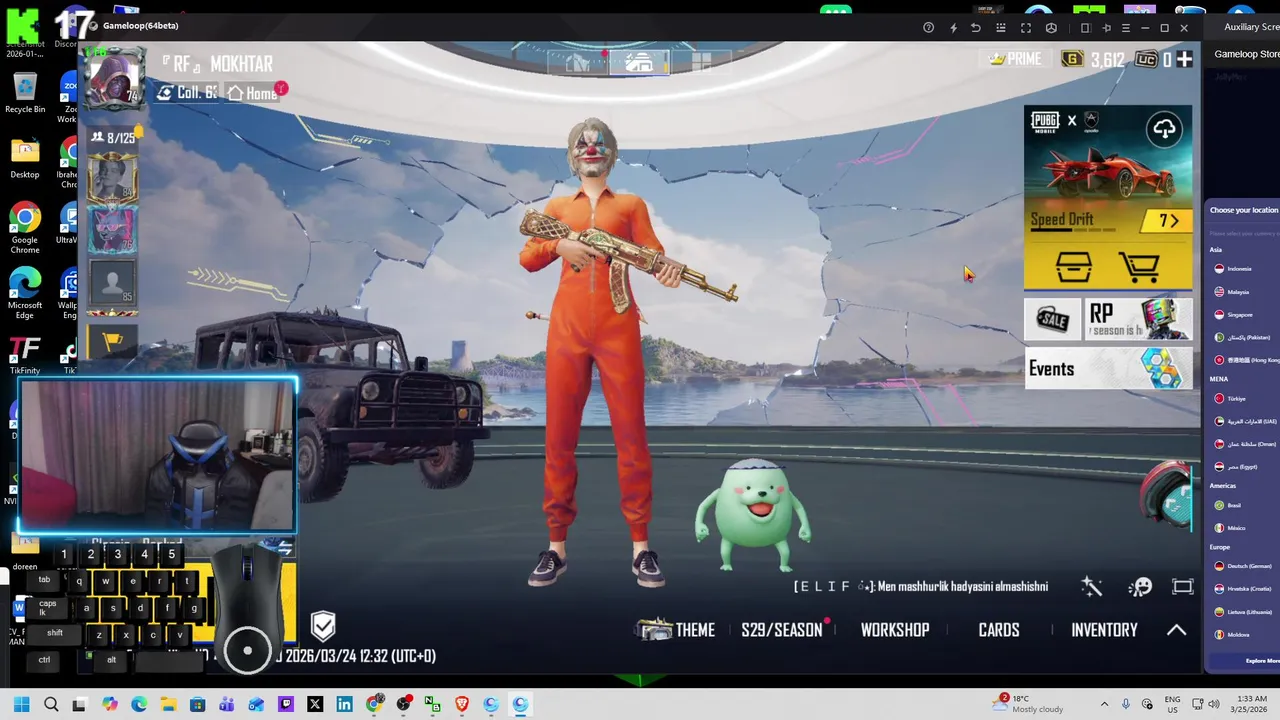This screenshot has width=1280, height=720.
Task: Open the shopping cart shop icon
Action: pos(1139,267)
